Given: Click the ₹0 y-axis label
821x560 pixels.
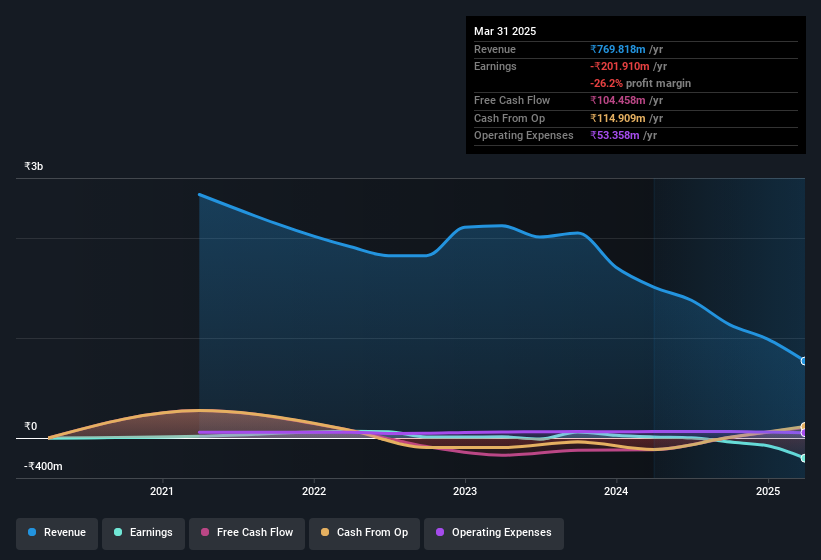Looking at the screenshot, I should pyautogui.click(x=30, y=427).
